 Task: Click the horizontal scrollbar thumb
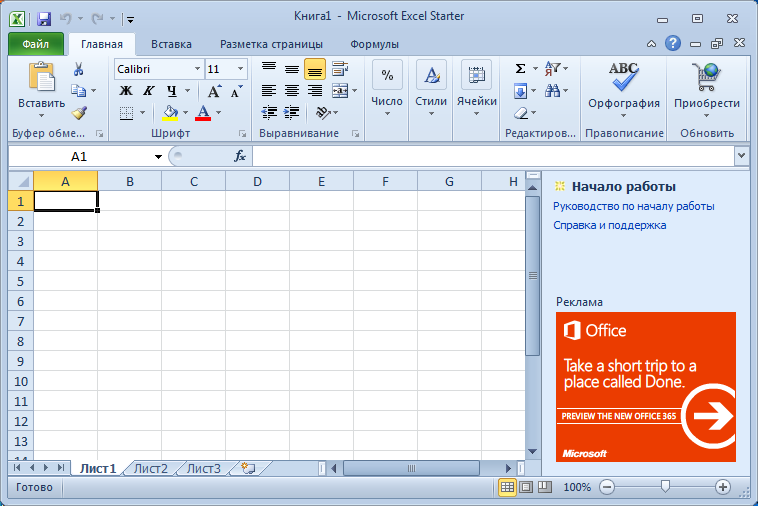click(411, 468)
